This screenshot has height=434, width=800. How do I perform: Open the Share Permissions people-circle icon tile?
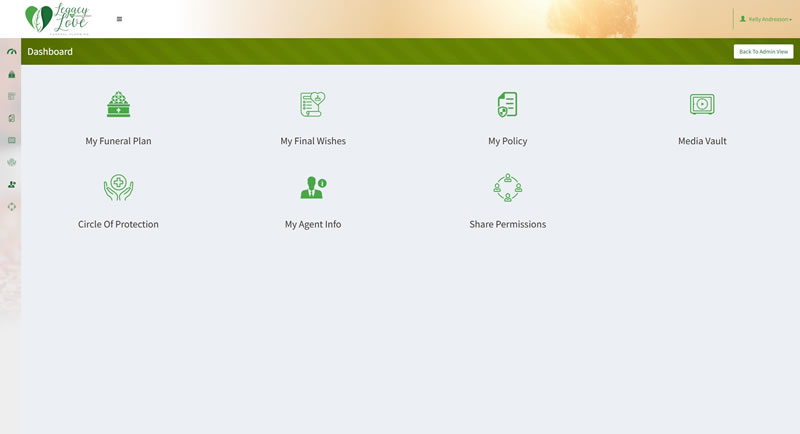pyautogui.click(x=507, y=187)
